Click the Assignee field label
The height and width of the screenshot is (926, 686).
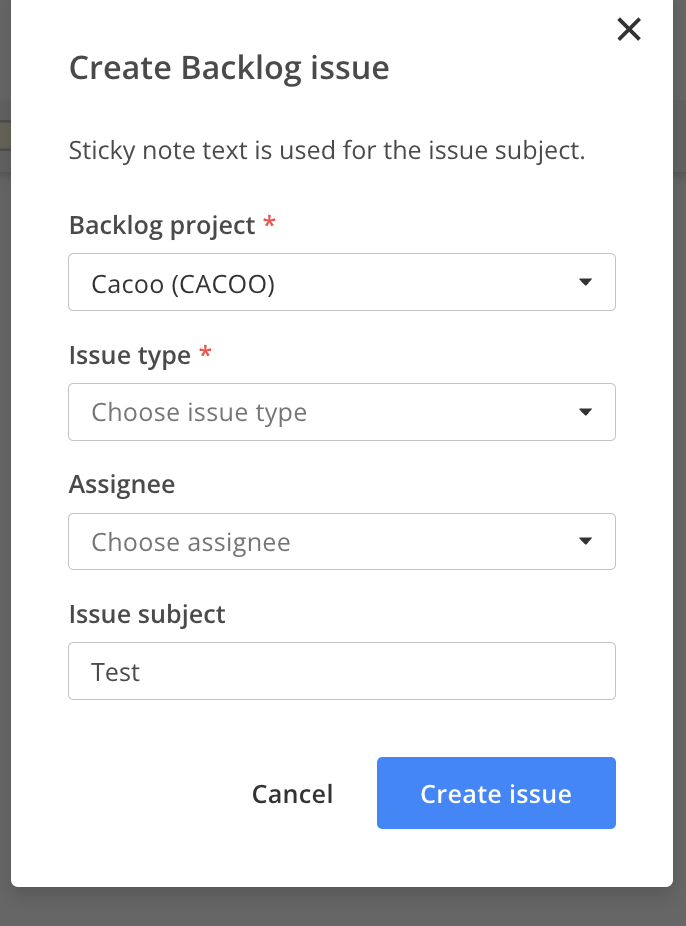tap(122, 485)
